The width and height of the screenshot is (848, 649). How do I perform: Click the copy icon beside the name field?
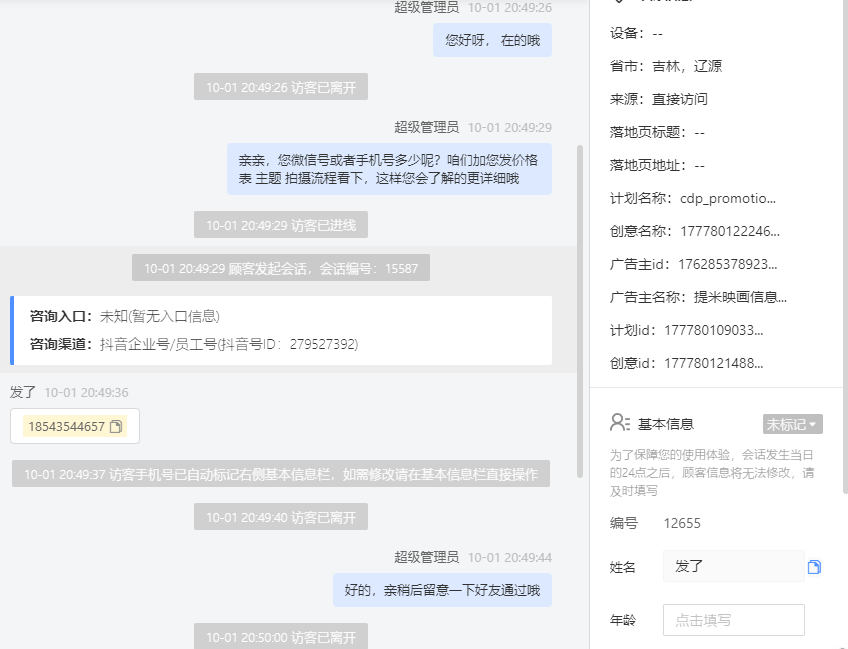814,567
